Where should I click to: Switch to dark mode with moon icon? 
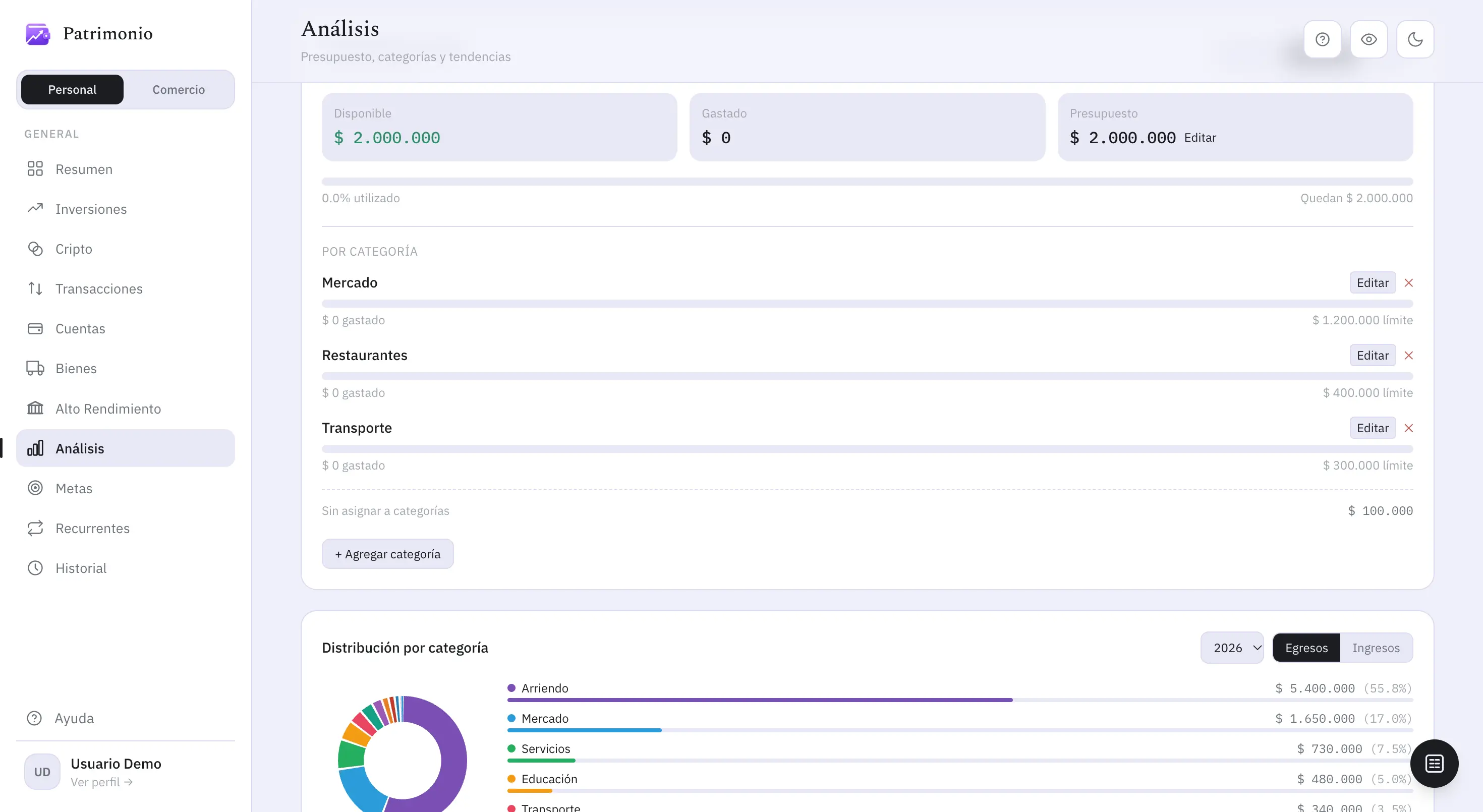1415,39
